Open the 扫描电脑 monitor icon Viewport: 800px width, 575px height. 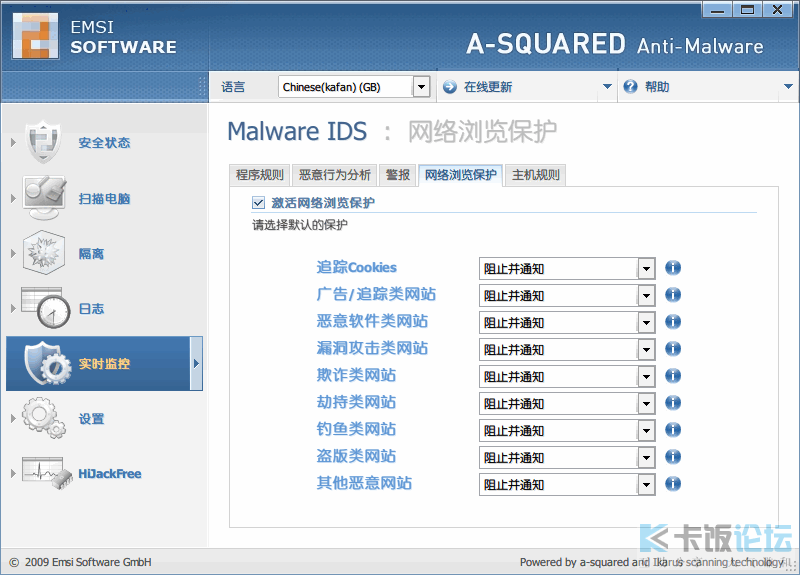(44, 197)
